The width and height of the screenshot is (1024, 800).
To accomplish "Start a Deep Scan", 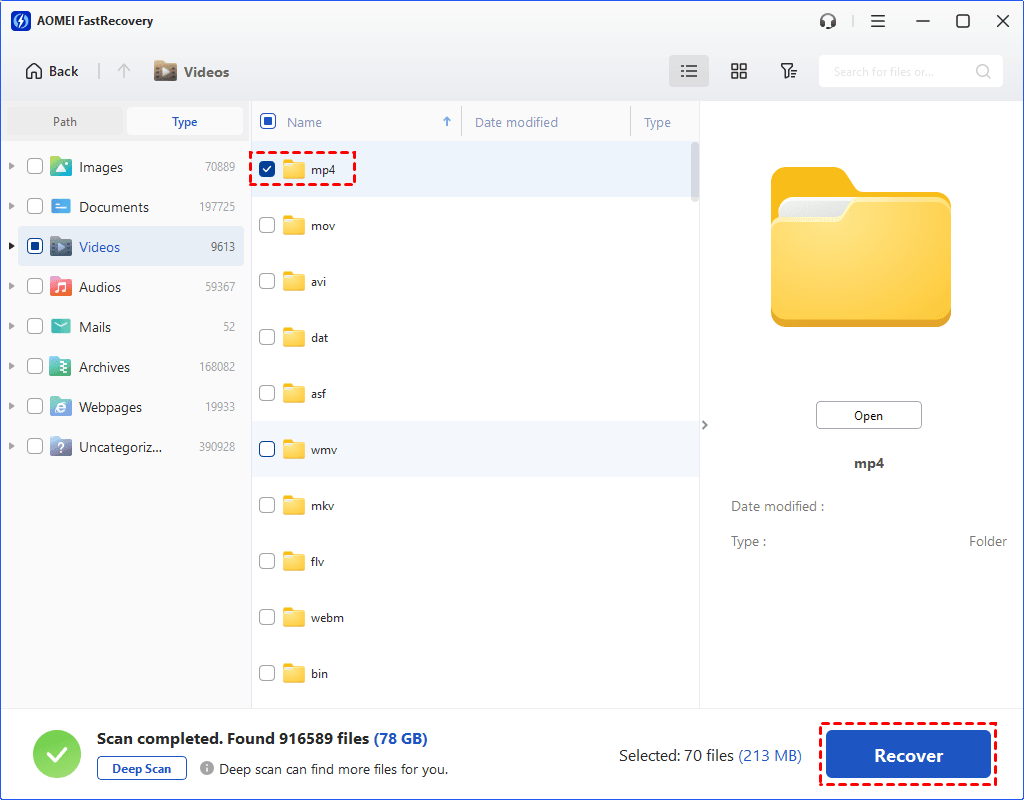I will [141, 769].
